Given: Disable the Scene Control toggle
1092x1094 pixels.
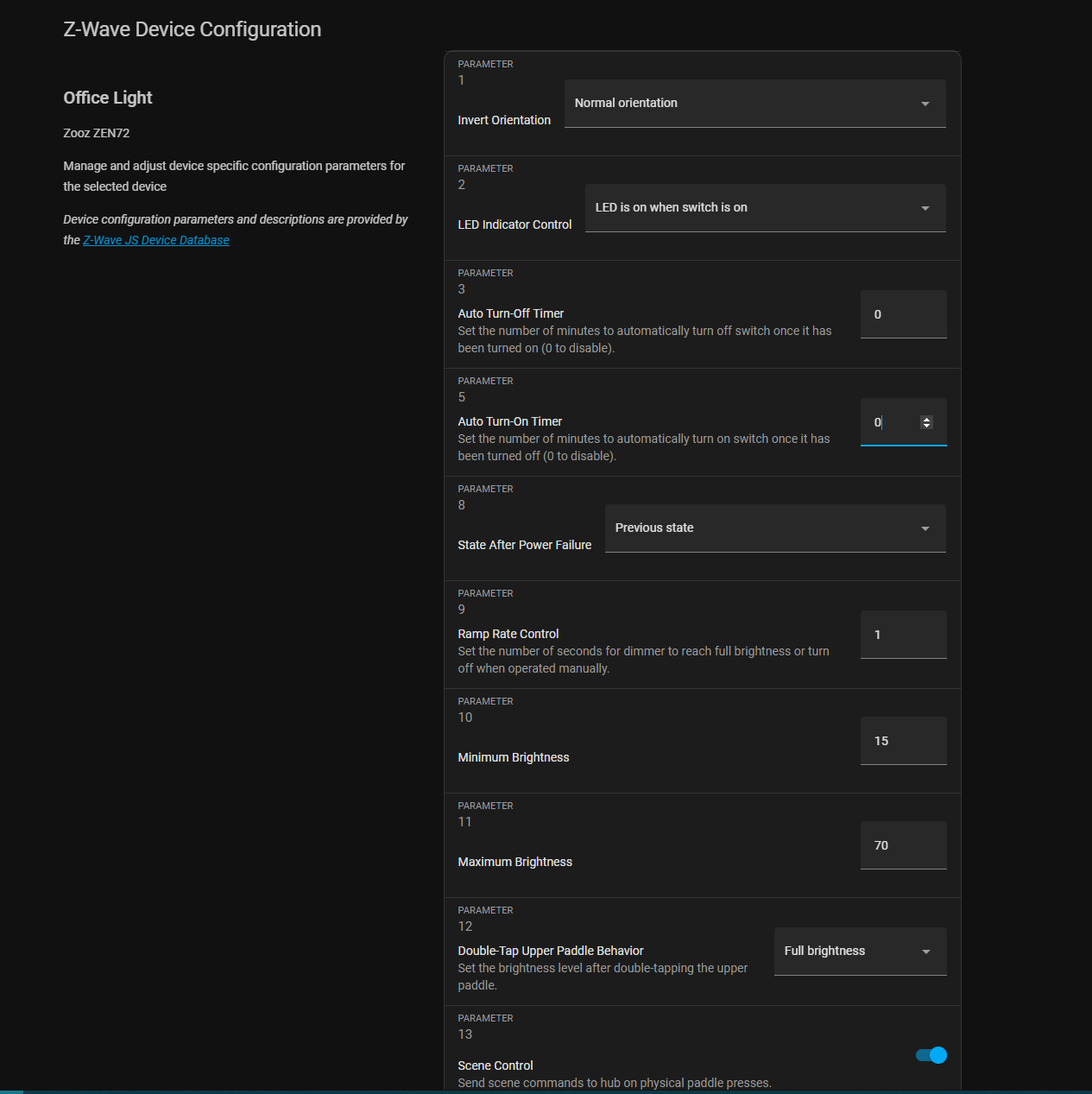Looking at the screenshot, I should pos(930,1055).
